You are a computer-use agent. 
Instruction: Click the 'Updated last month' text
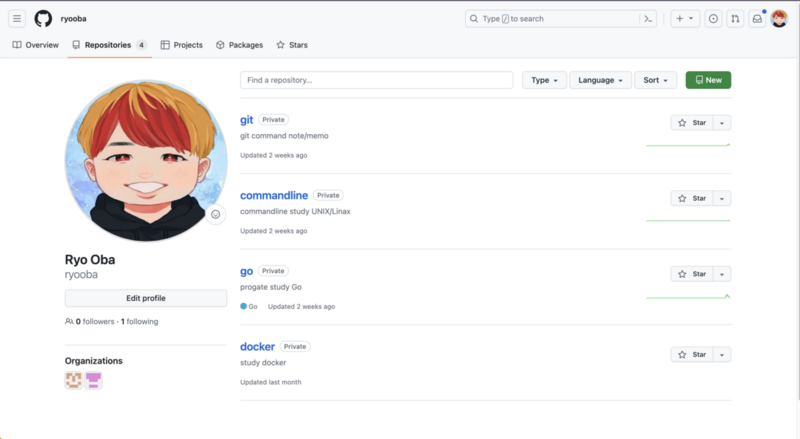coord(271,382)
